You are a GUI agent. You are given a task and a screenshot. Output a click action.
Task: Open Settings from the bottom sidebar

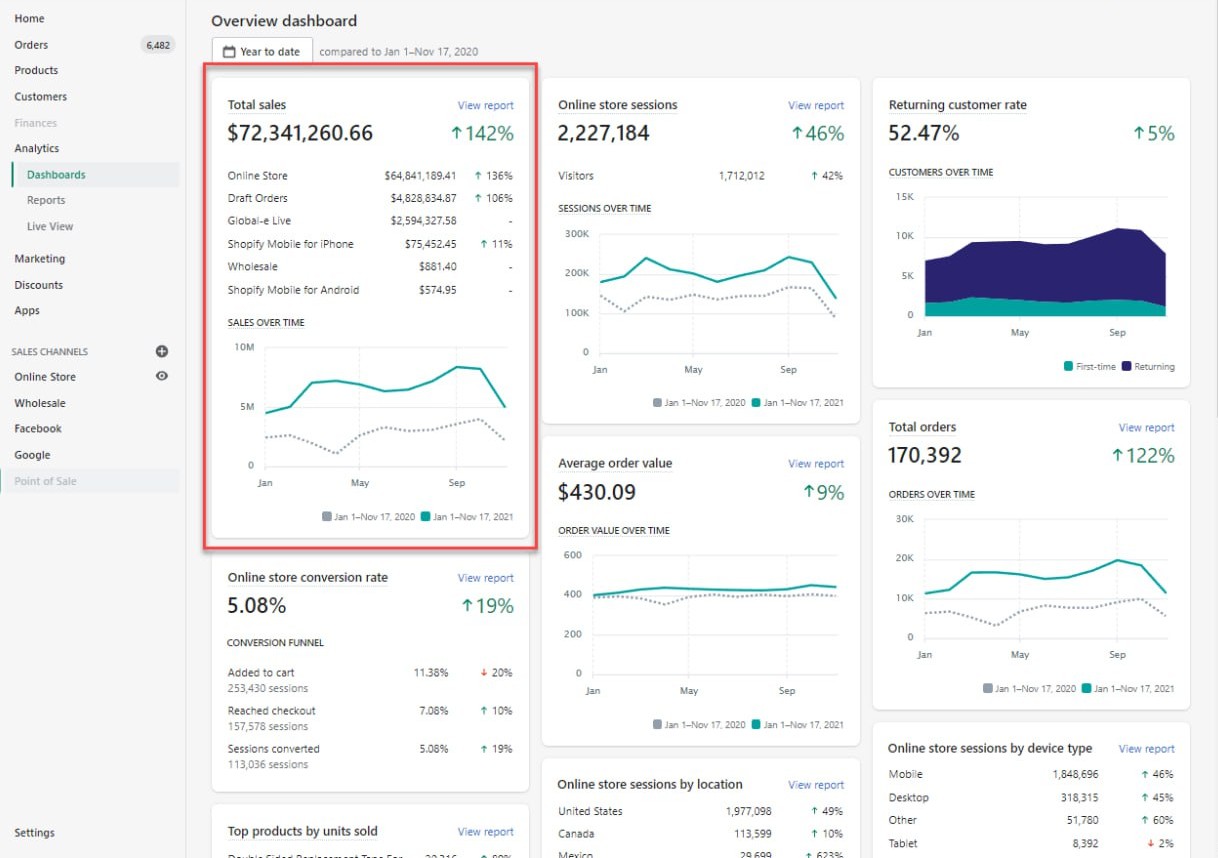pyautogui.click(x=34, y=832)
